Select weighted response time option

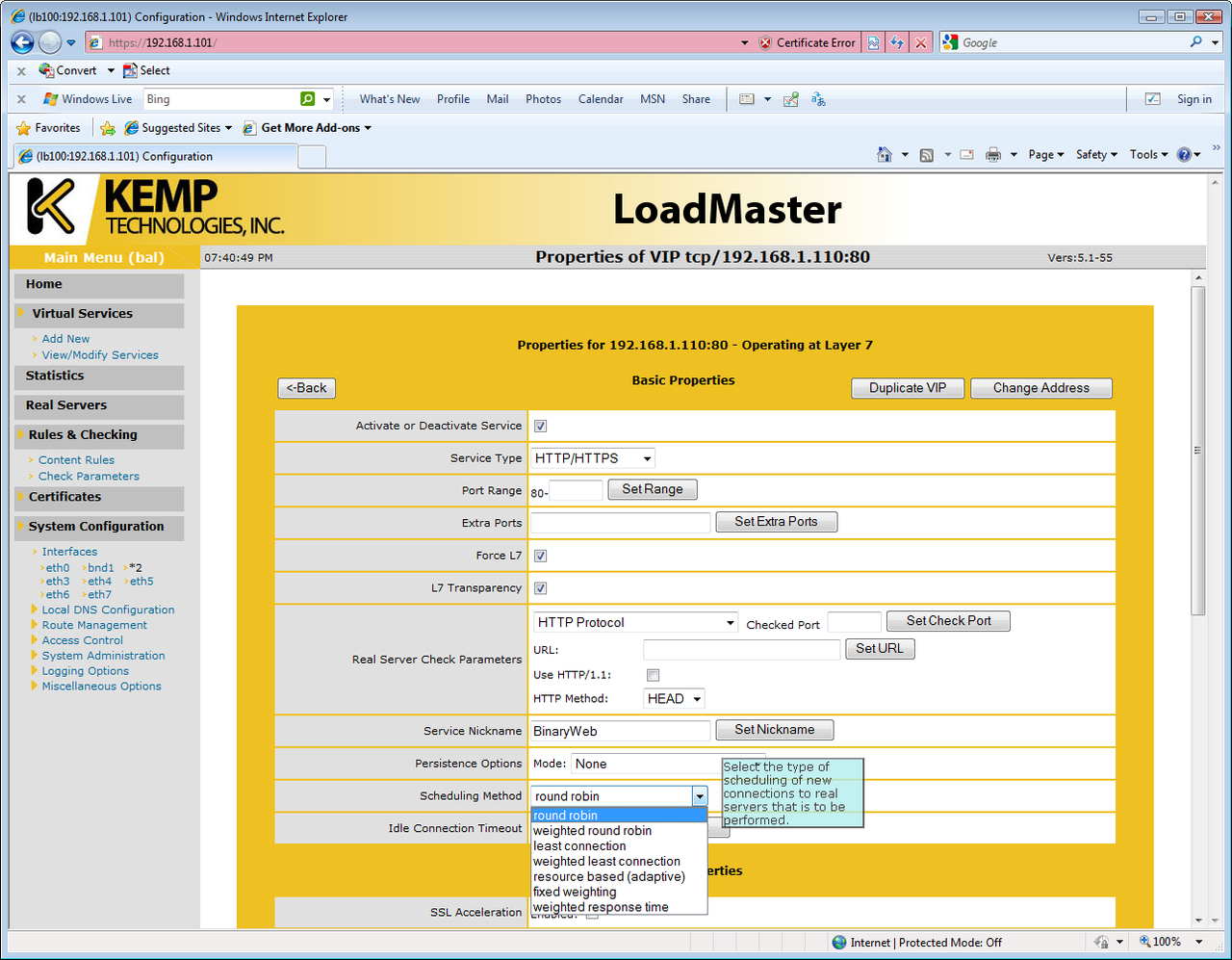pos(619,907)
